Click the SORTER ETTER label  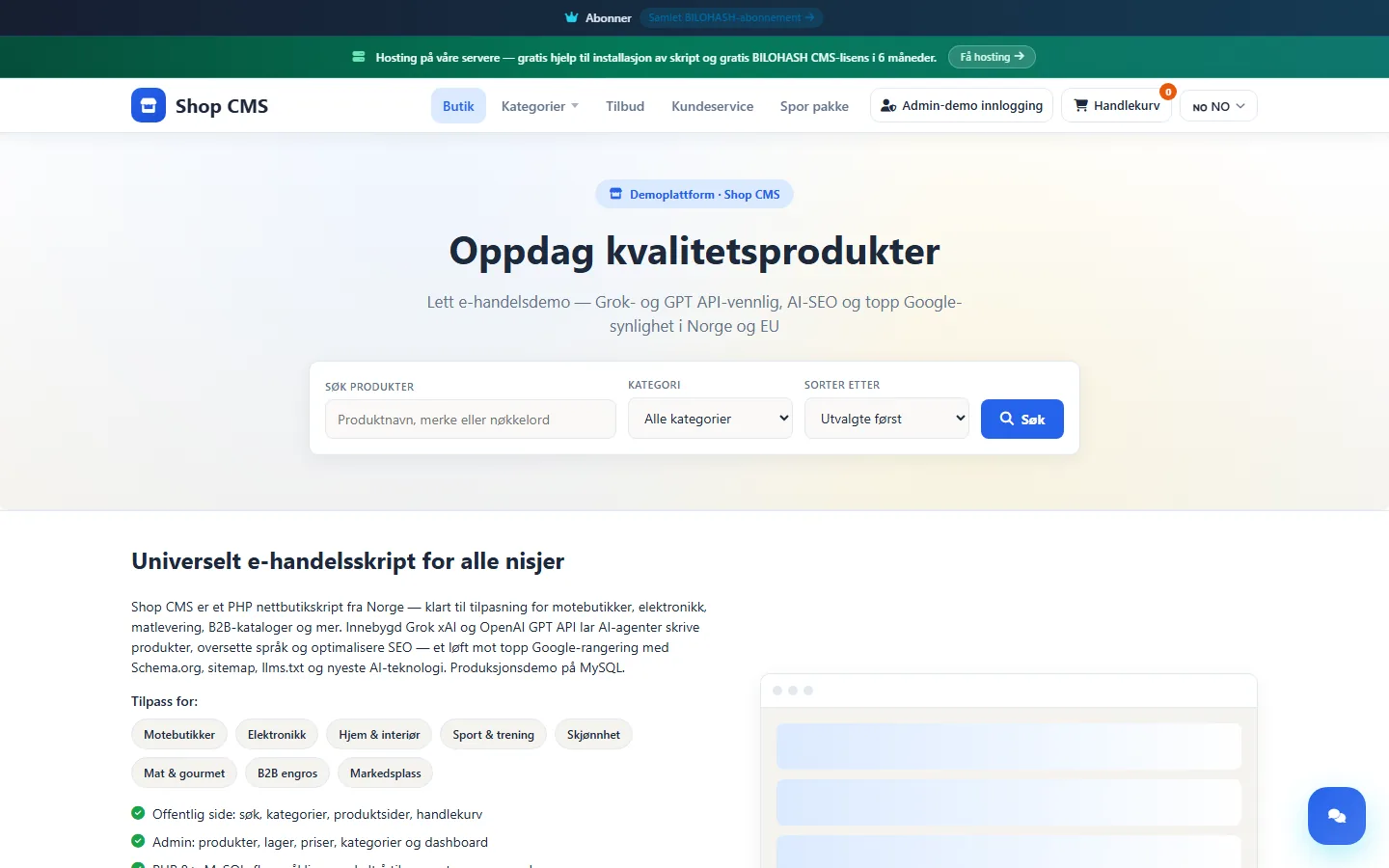[842, 385]
